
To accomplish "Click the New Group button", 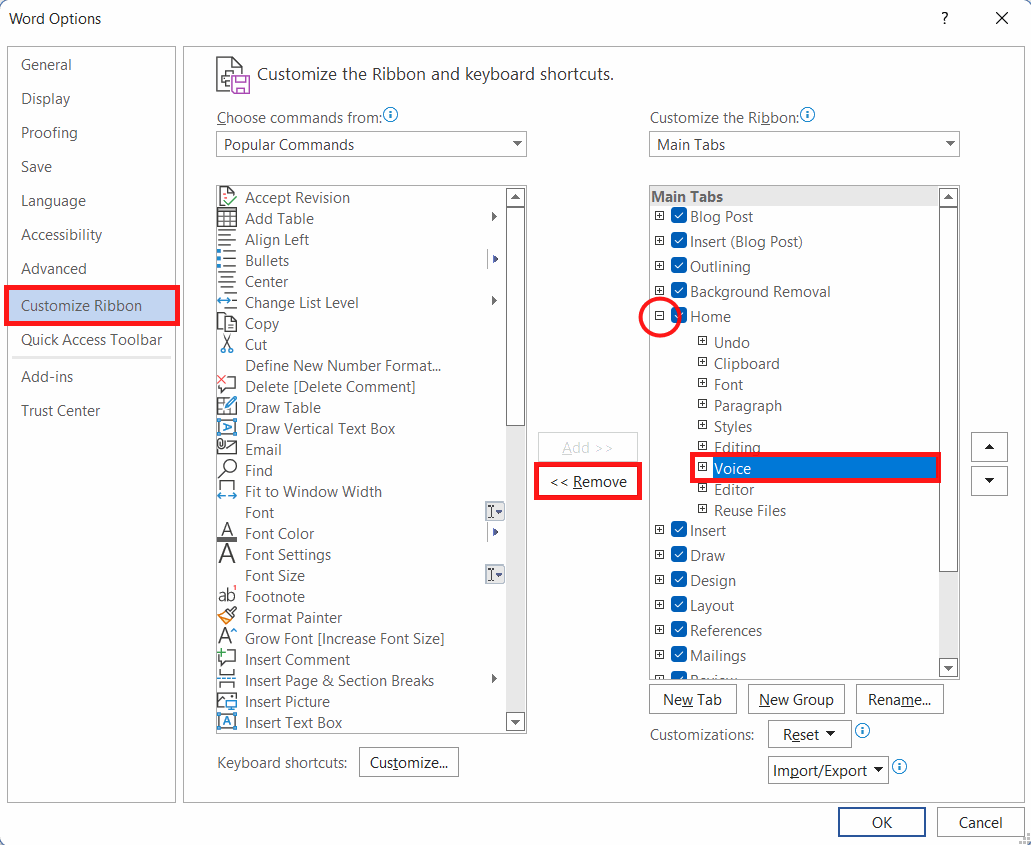I will [796, 700].
